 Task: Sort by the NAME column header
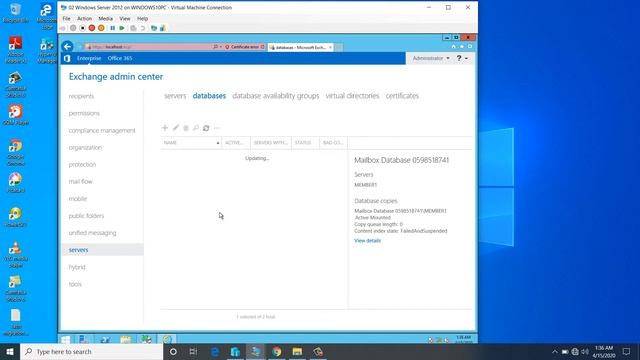pyautogui.click(x=191, y=143)
